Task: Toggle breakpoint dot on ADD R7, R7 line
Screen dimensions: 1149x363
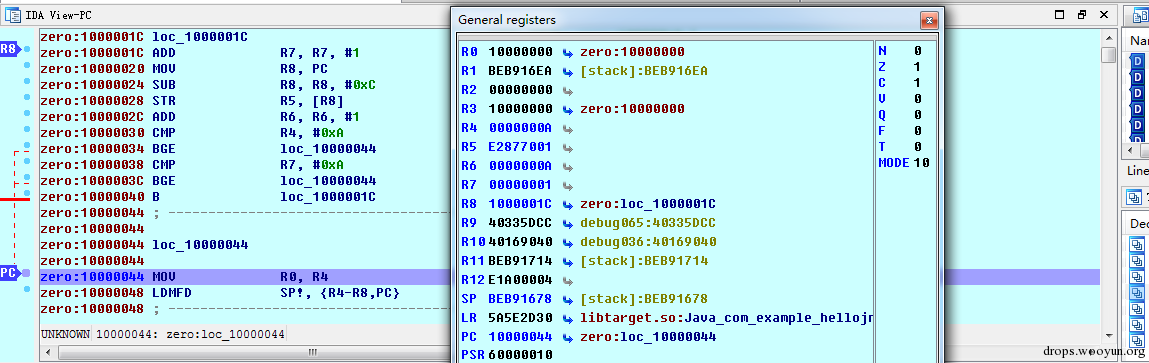Action: point(26,49)
